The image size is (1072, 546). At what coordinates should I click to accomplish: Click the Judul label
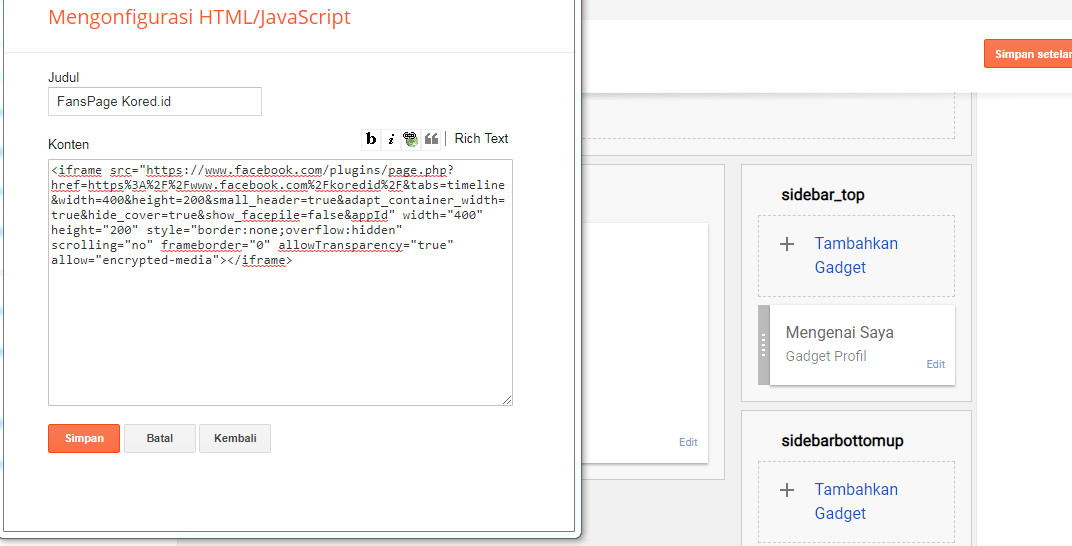(64, 77)
